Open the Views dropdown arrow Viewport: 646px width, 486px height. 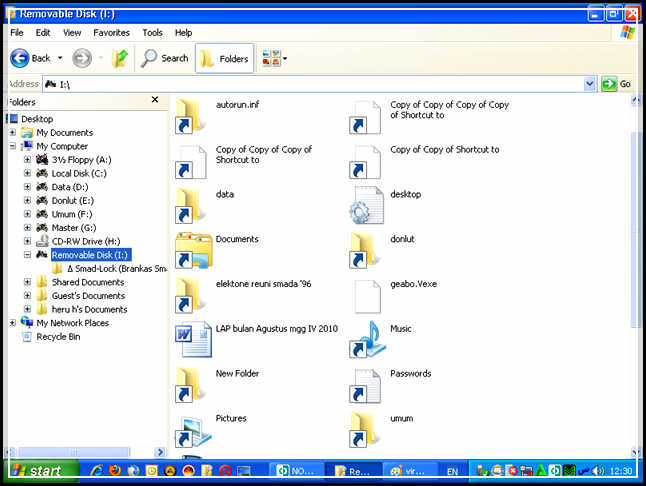point(285,58)
